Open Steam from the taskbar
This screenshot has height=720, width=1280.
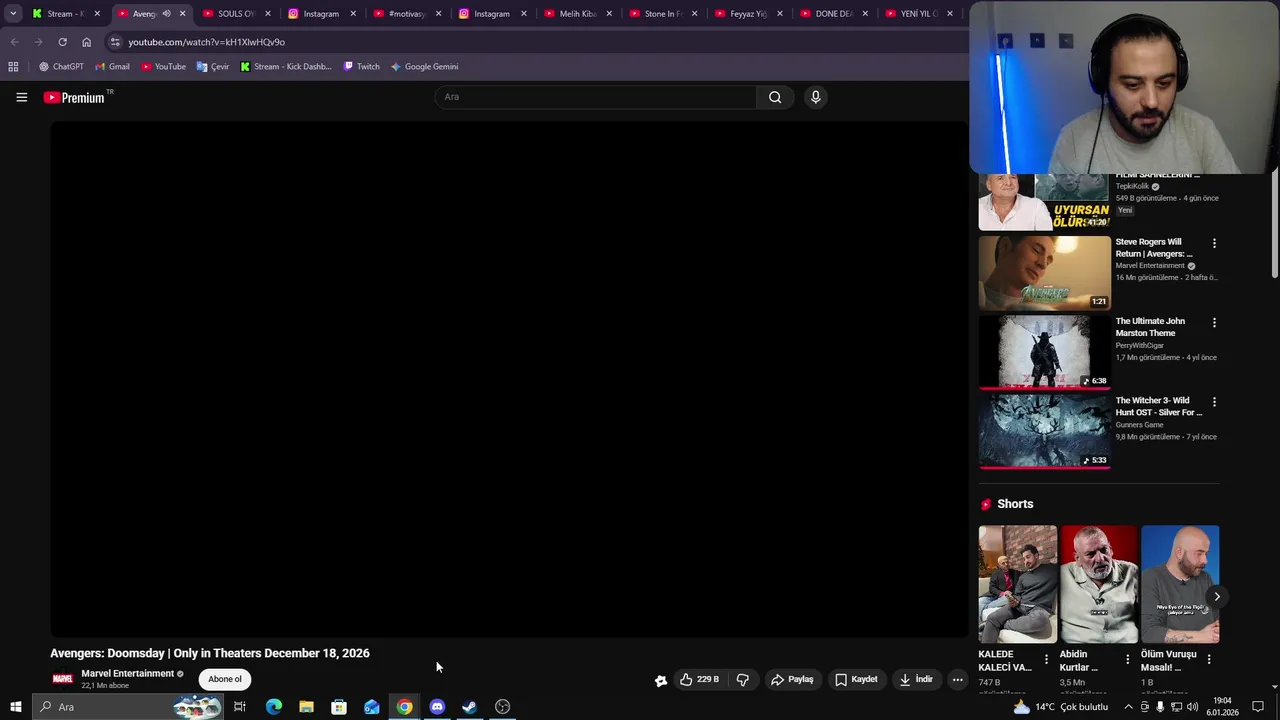(x=469, y=707)
